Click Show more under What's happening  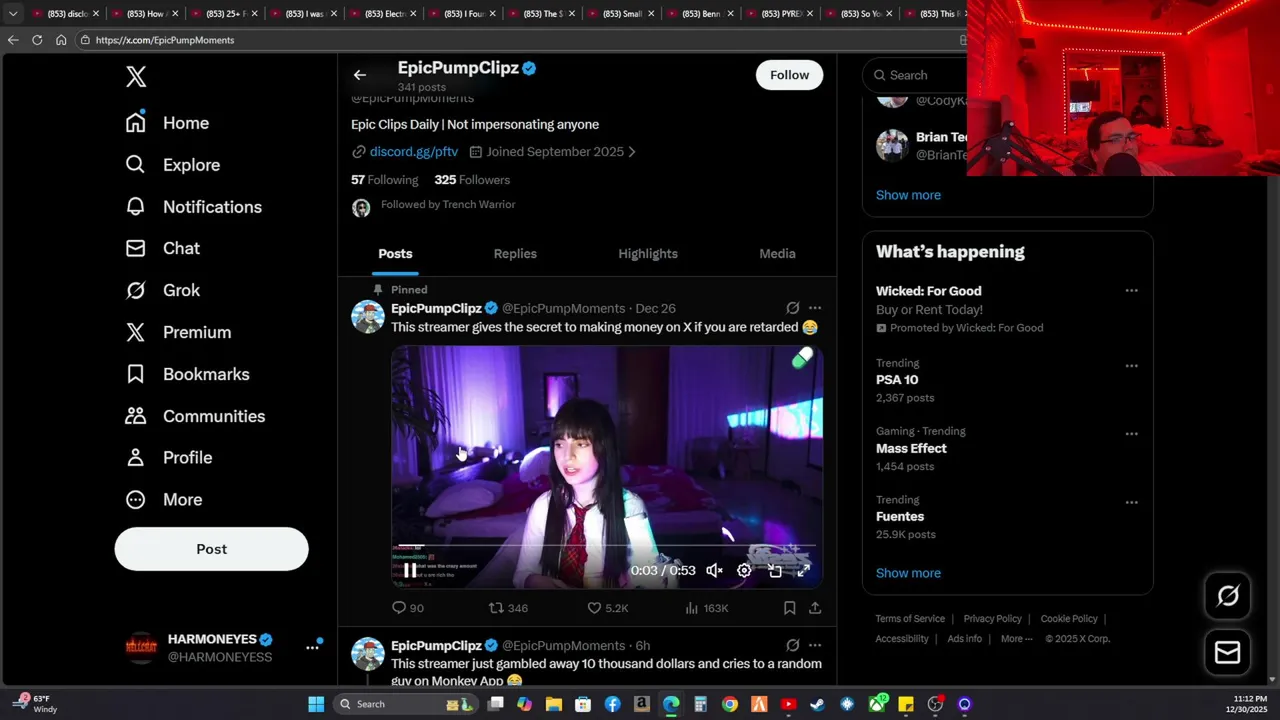[908, 573]
